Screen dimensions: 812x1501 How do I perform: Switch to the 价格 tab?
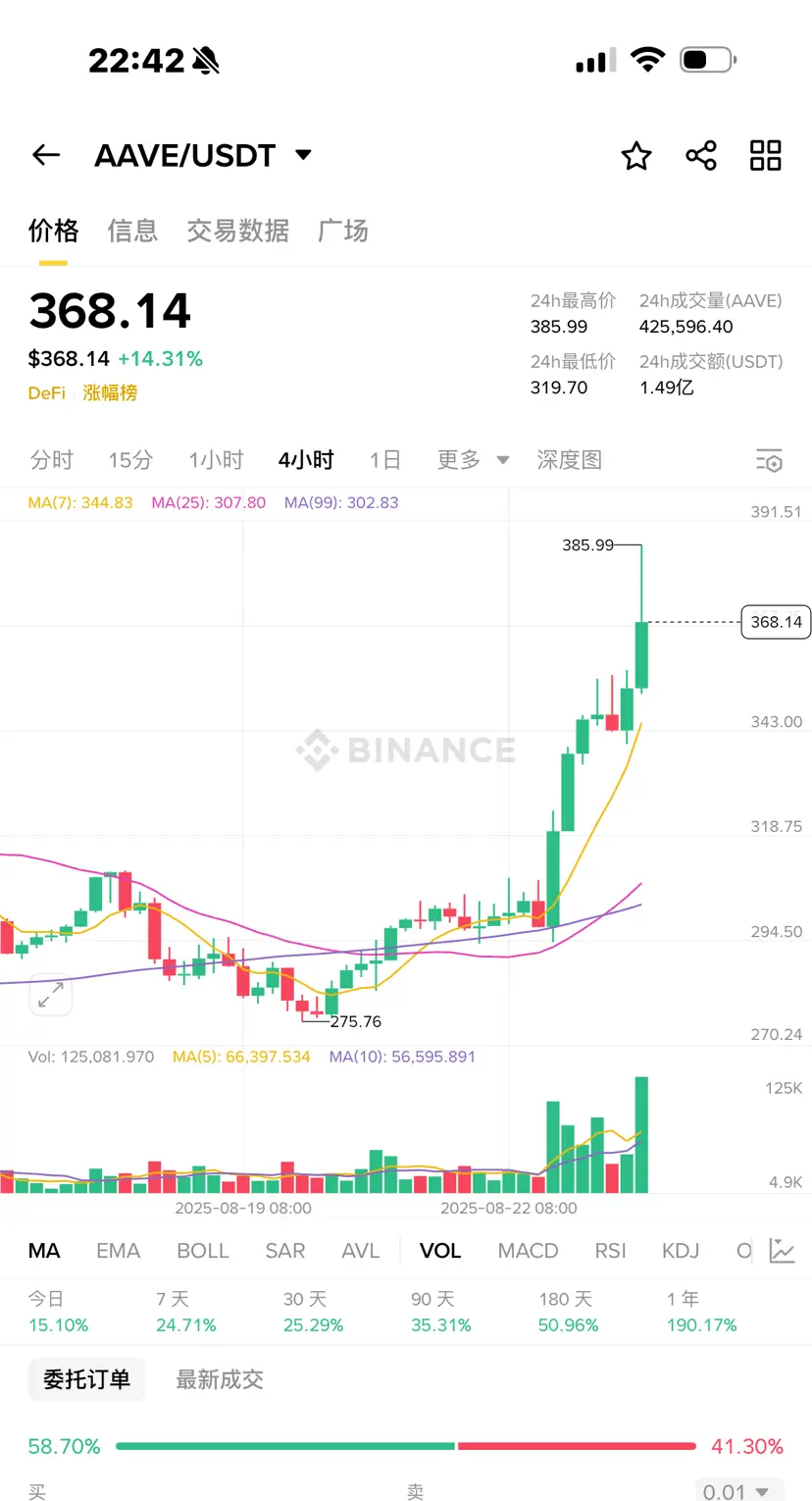[53, 231]
